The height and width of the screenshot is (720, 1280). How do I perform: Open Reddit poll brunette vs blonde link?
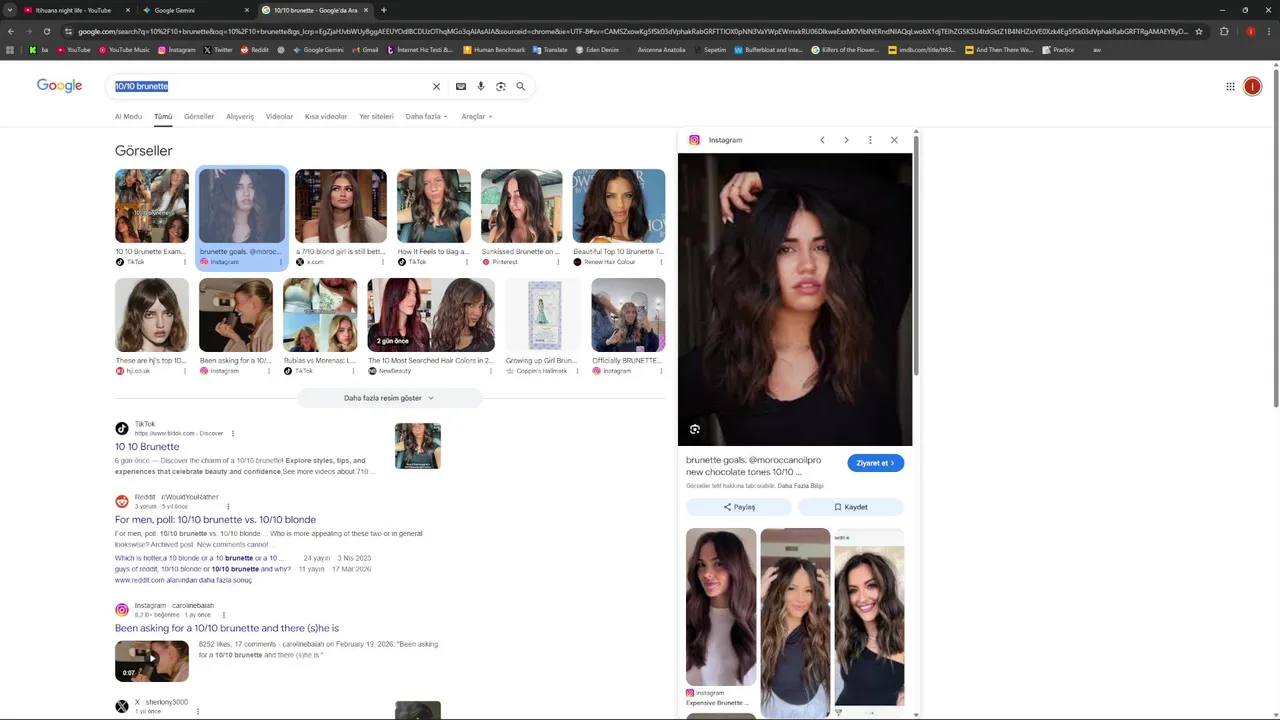tap(215, 520)
